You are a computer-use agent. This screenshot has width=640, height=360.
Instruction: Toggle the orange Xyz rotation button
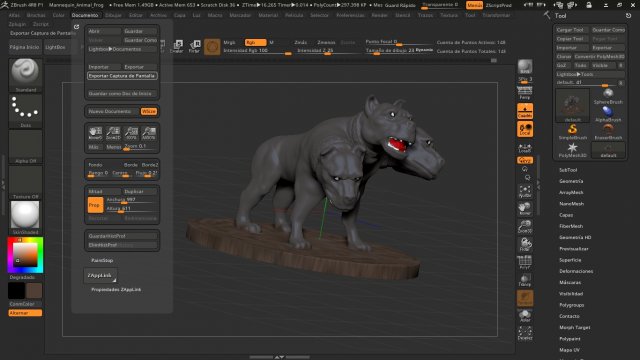pos(525,160)
